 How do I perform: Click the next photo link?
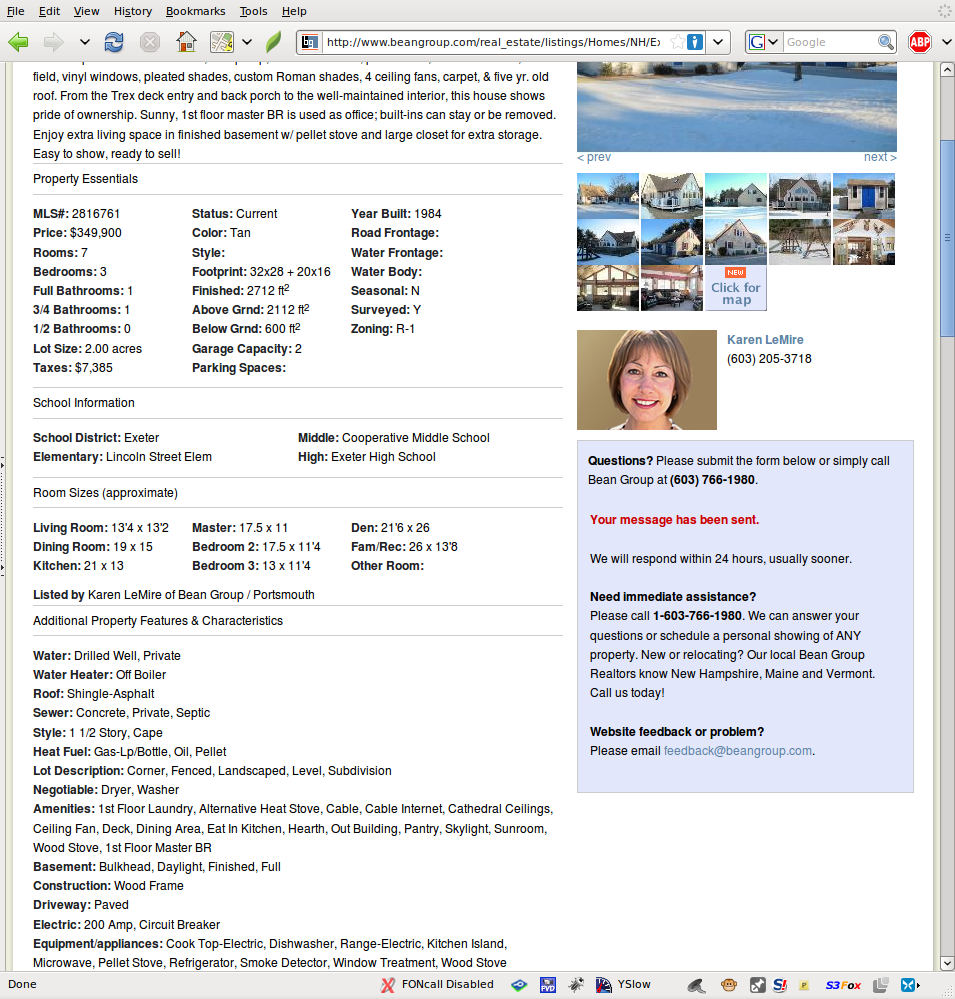[880, 157]
